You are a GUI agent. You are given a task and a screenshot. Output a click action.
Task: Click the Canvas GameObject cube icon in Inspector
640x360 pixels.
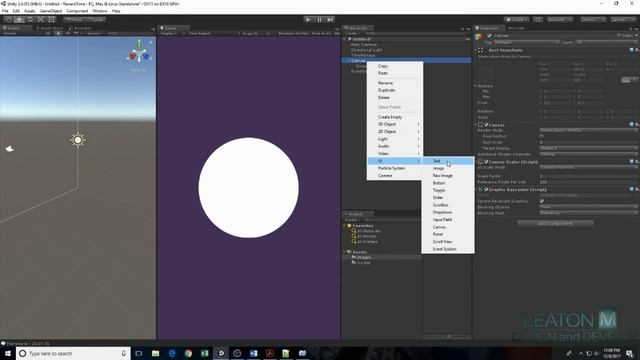click(480, 37)
